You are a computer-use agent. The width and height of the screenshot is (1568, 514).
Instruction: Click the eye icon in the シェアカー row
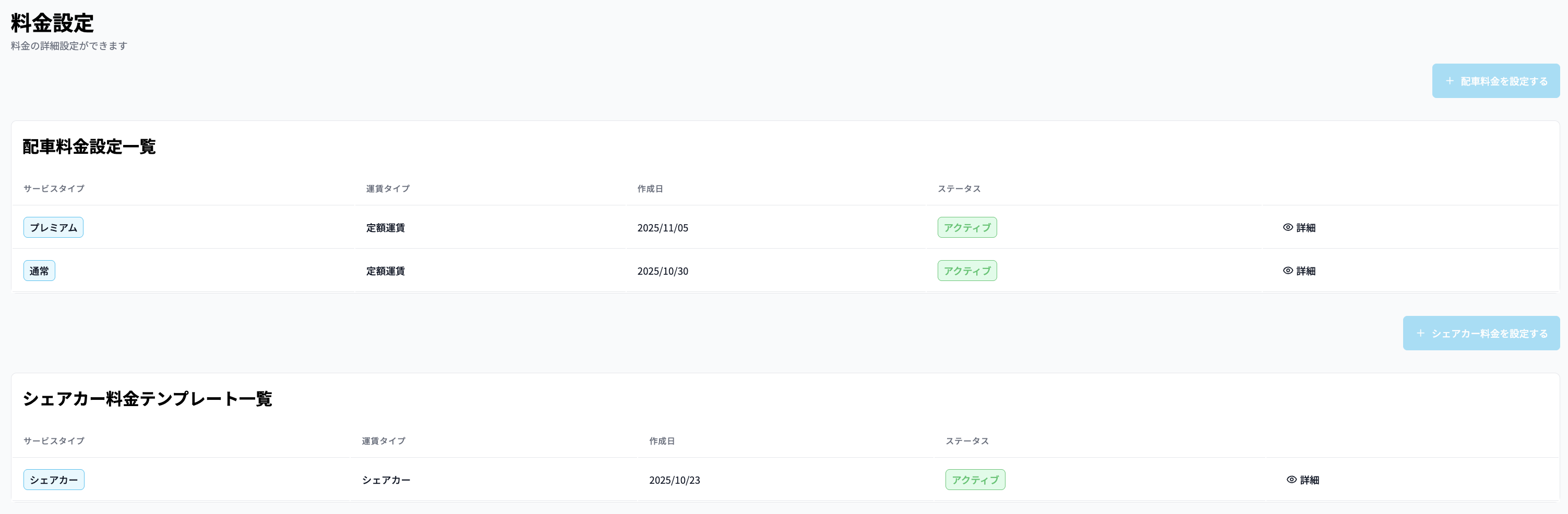point(1291,480)
